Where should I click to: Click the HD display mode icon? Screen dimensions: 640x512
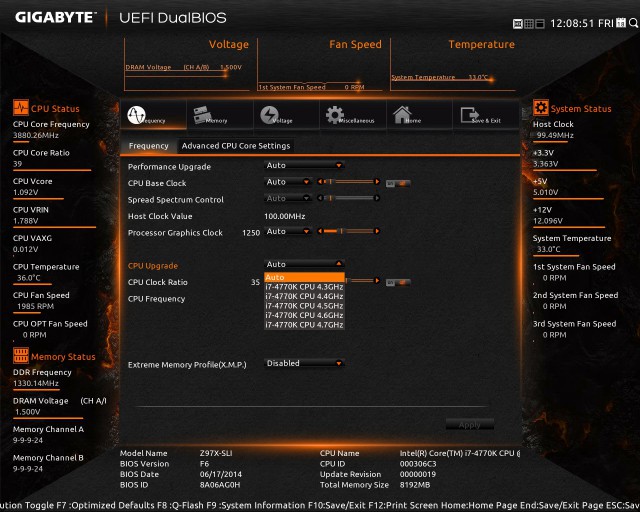click(x=518, y=24)
